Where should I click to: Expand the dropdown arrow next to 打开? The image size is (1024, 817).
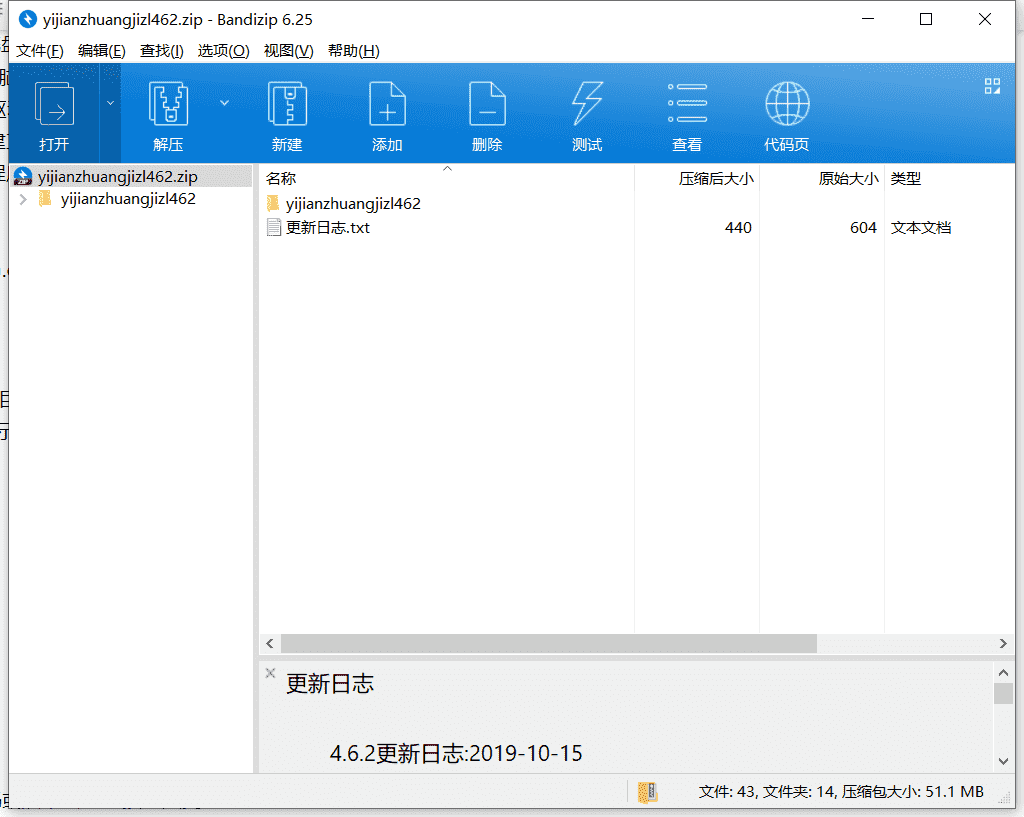pos(110,103)
